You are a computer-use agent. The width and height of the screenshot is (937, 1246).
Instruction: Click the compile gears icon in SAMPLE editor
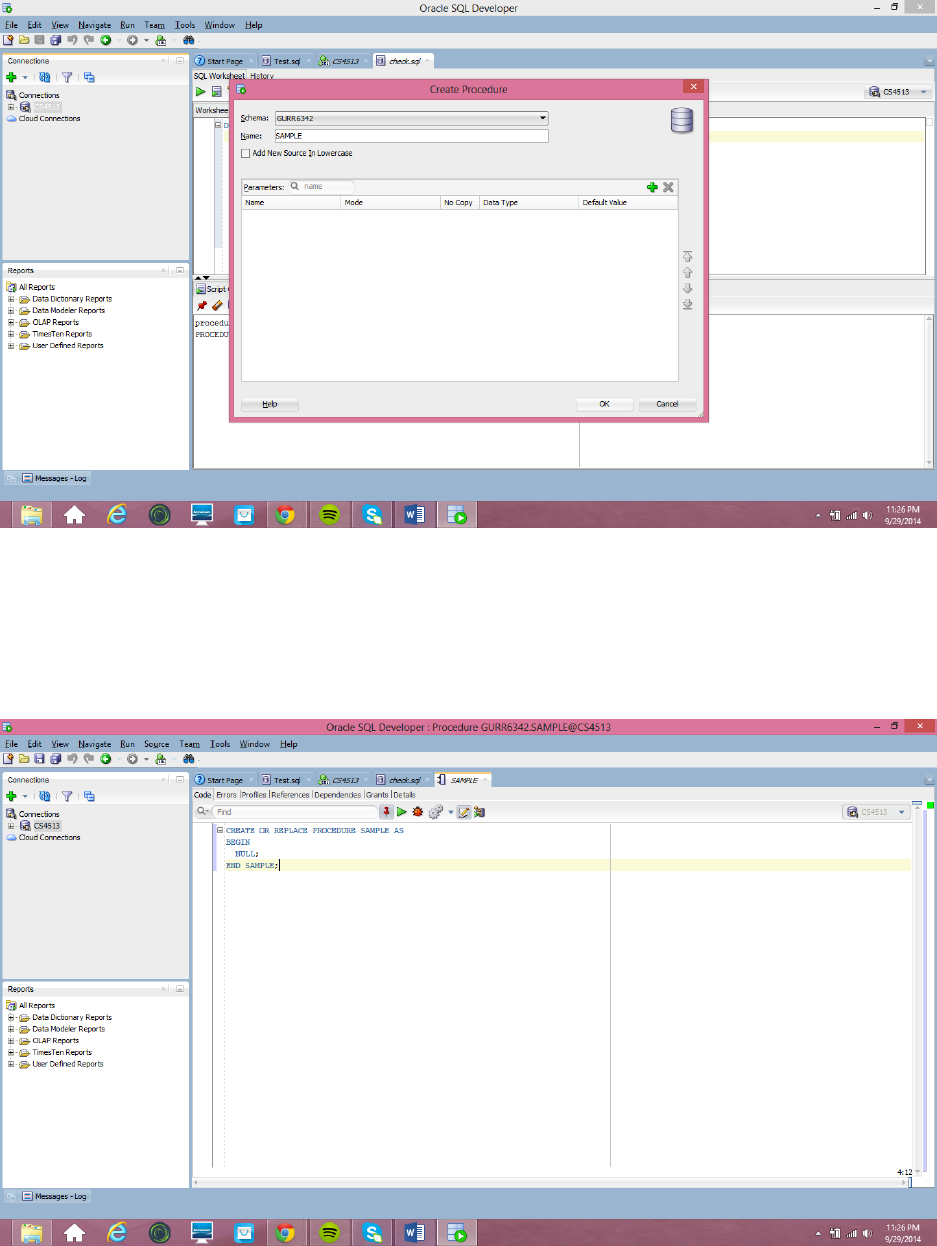point(436,812)
